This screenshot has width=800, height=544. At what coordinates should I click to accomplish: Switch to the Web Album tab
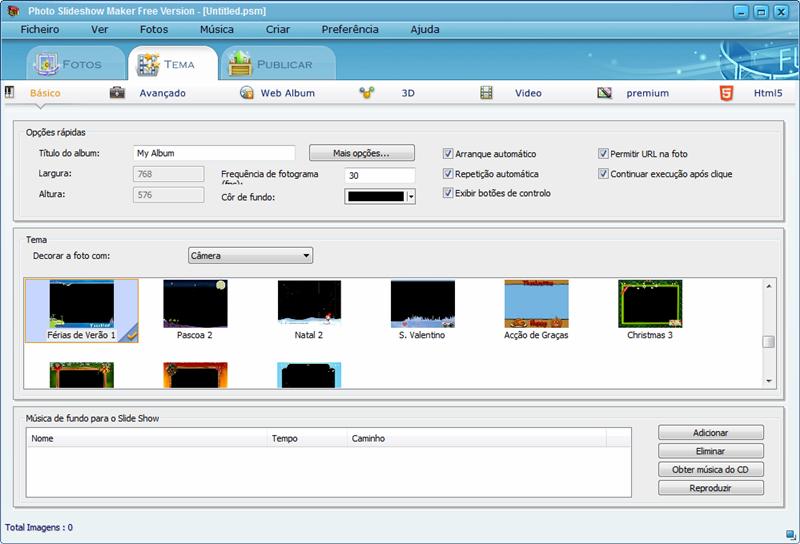pyautogui.click(x=288, y=93)
